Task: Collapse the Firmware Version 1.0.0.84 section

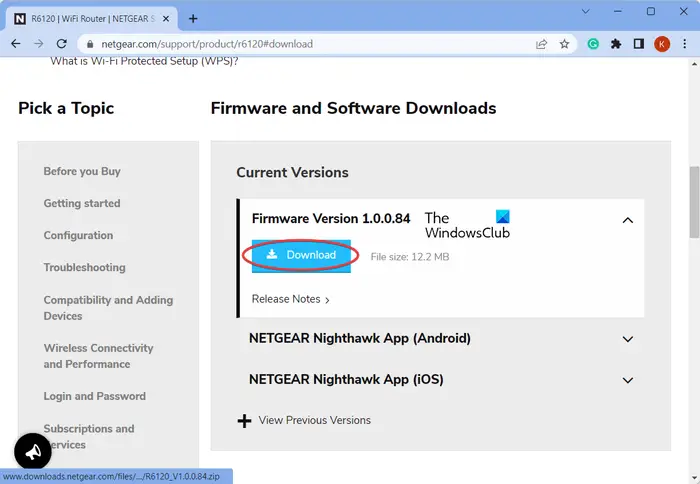Action: 628,220
